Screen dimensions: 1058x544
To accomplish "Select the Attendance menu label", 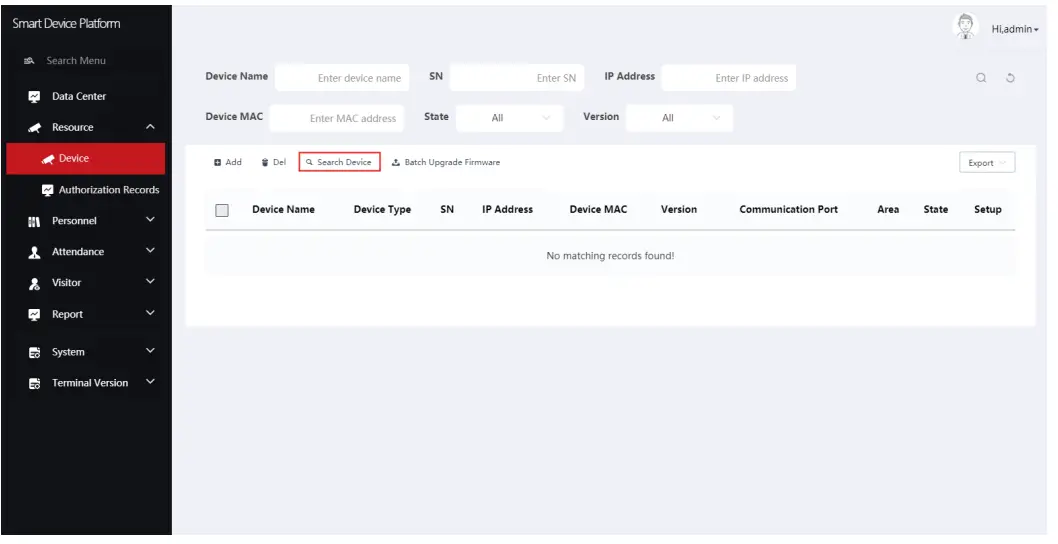I will [x=78, y=252].
